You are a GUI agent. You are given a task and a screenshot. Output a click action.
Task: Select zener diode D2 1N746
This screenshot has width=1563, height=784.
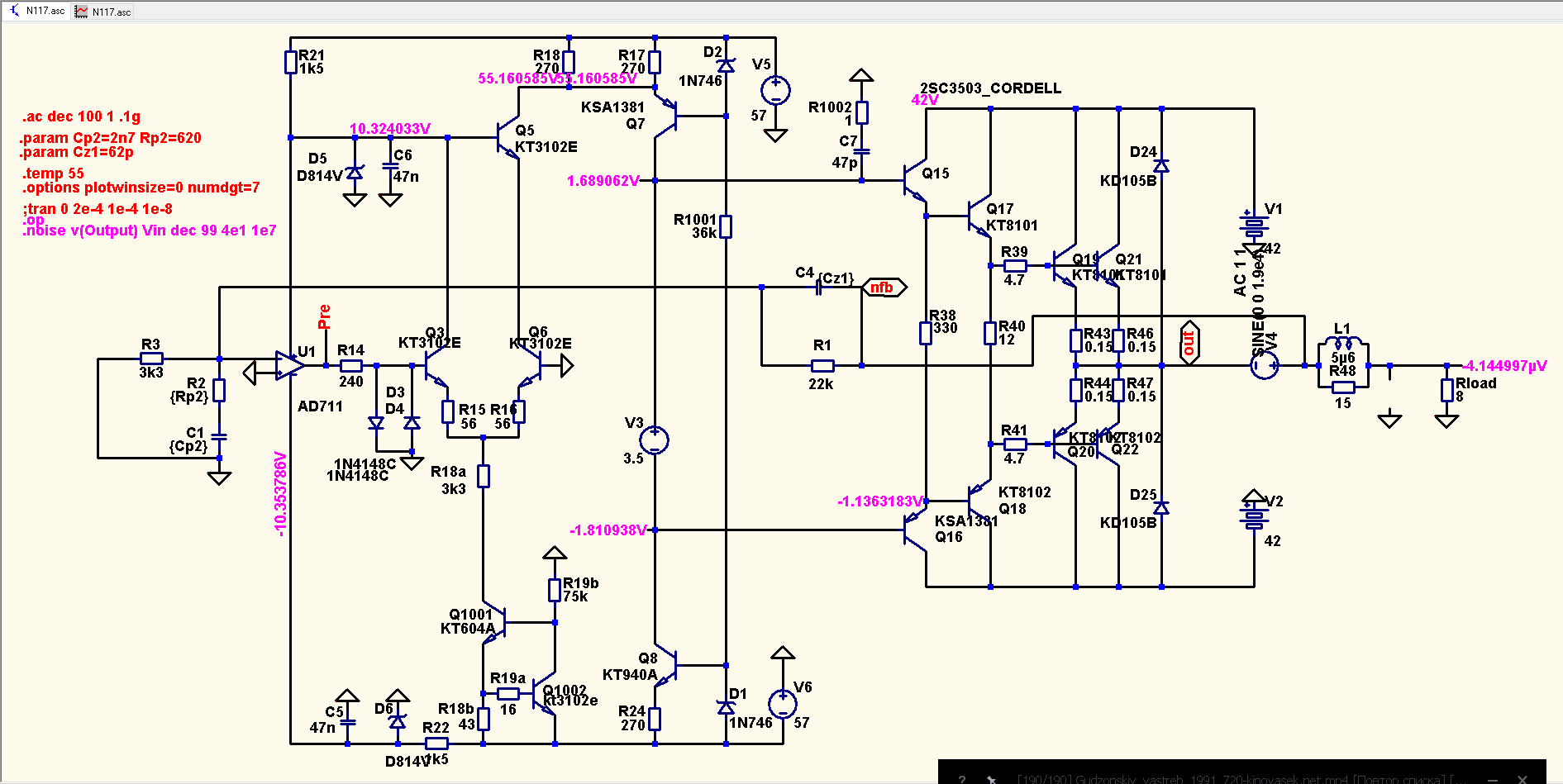coord(726,64)
